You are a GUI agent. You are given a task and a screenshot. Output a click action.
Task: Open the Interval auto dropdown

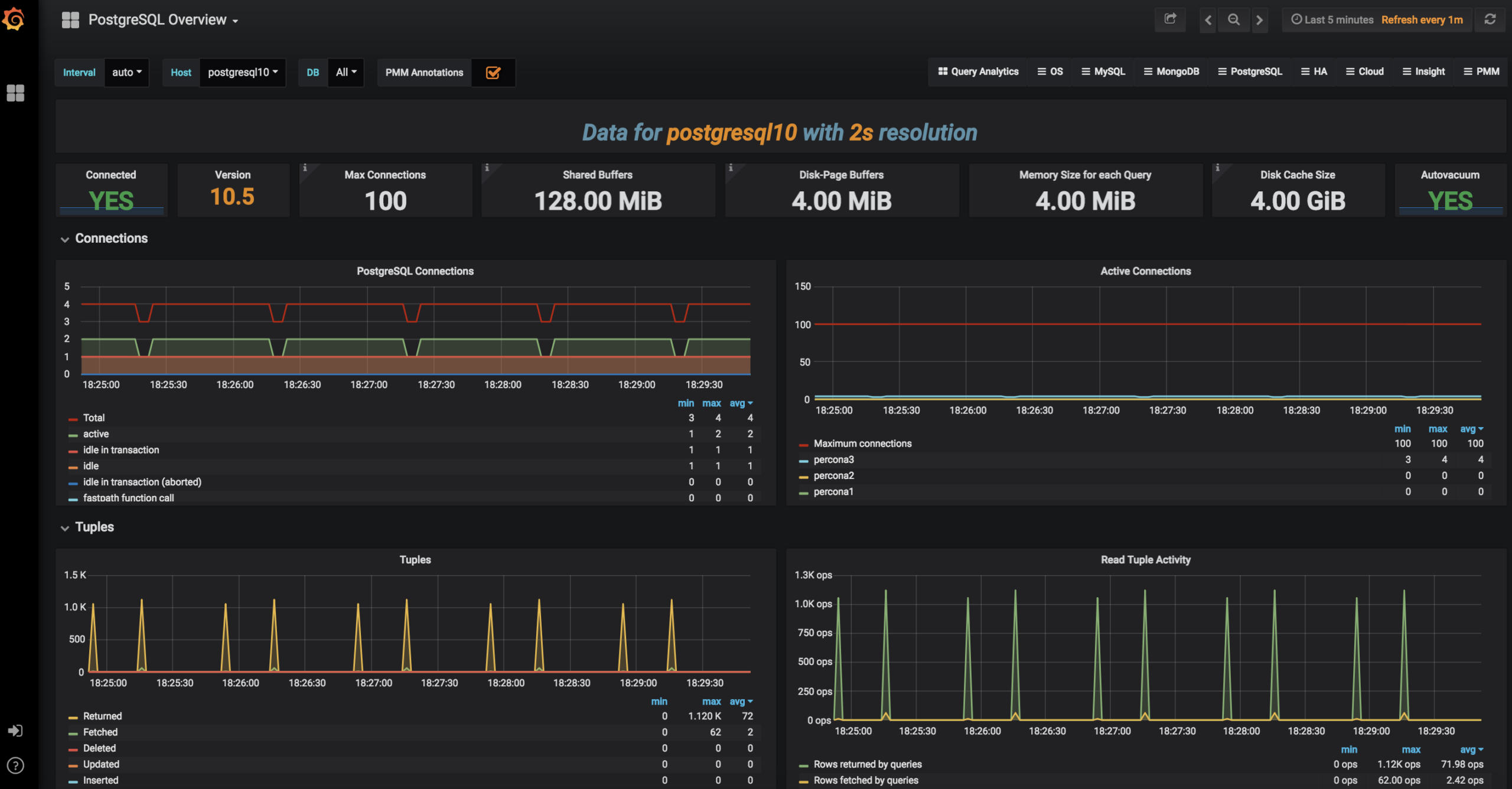coord(126,72)
